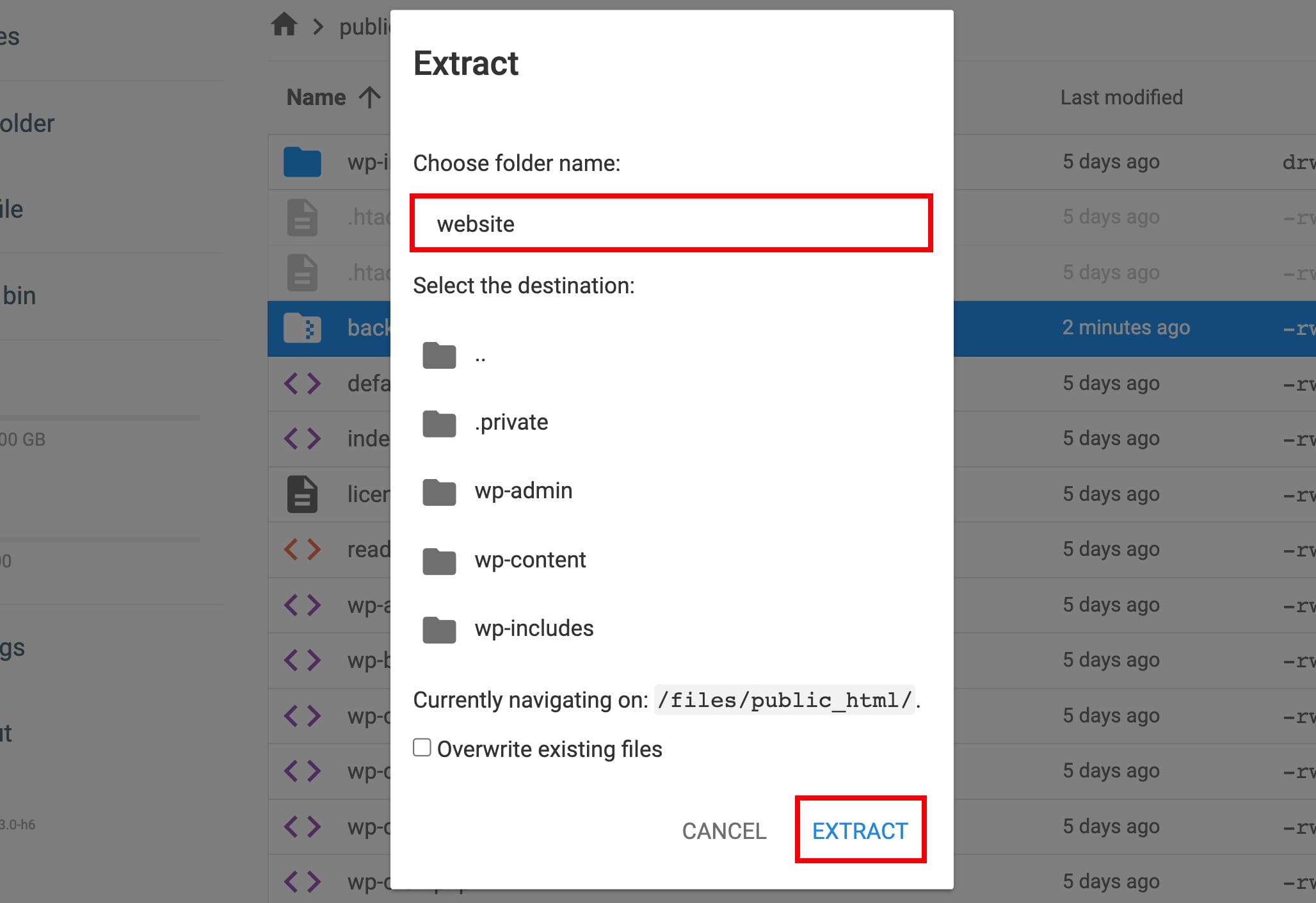Select wp-admin as the extraction destination

click(524, 491)
